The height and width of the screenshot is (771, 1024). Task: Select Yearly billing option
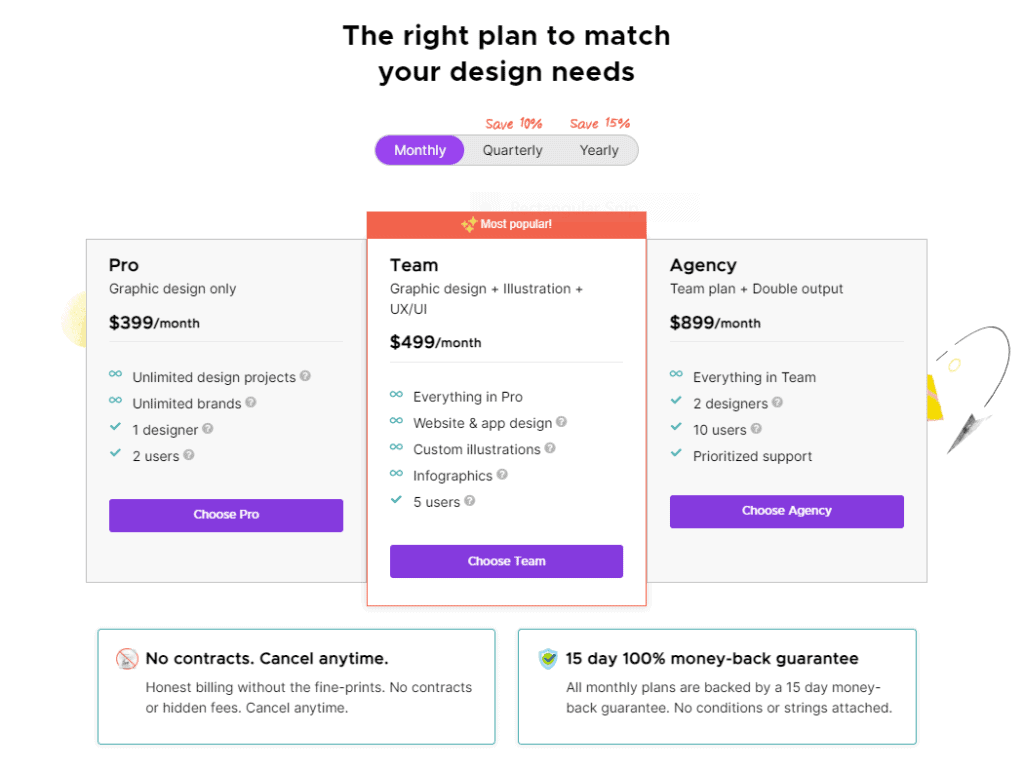(x=599, y=150)
